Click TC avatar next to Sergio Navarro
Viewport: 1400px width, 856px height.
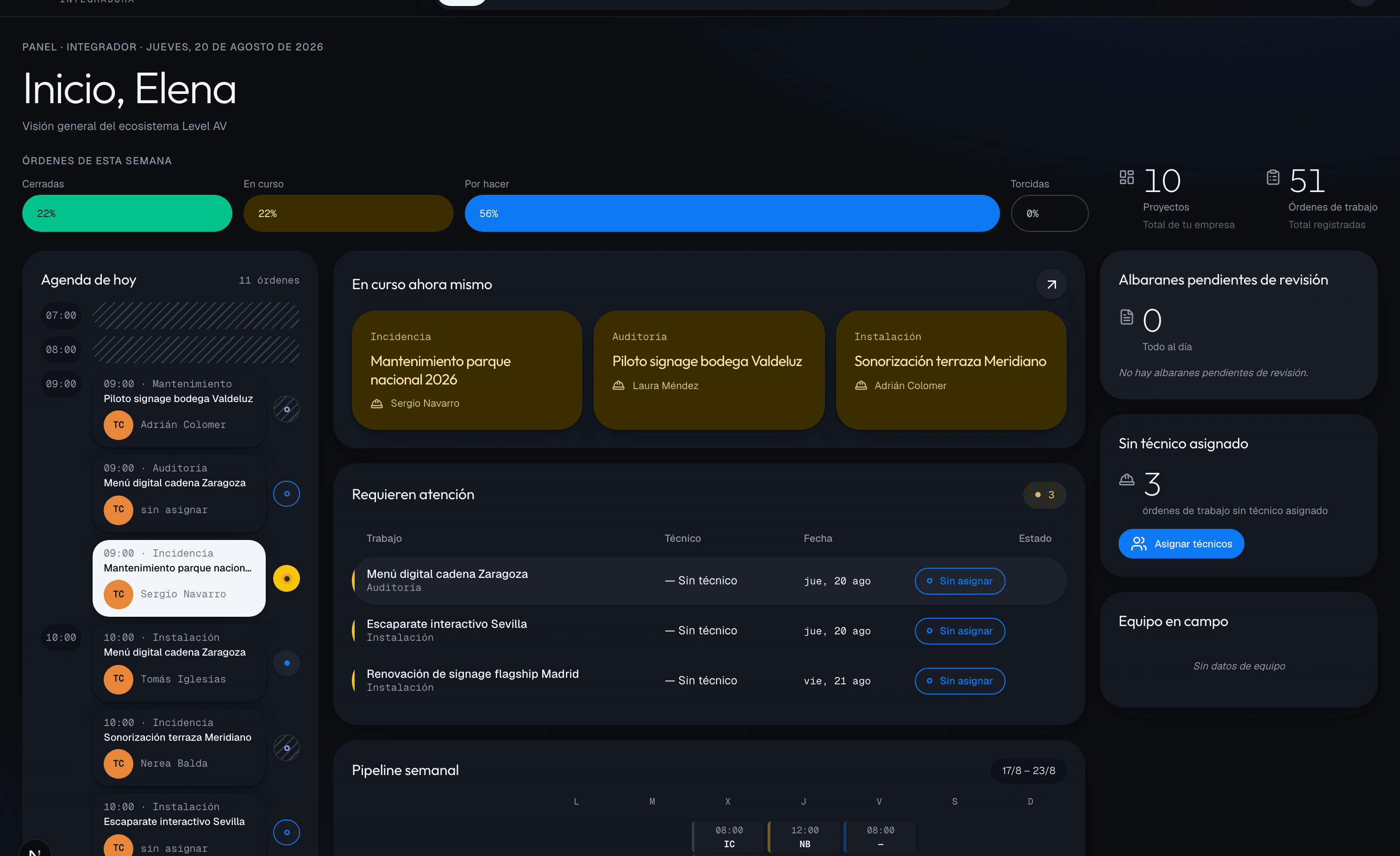point(118,594)
